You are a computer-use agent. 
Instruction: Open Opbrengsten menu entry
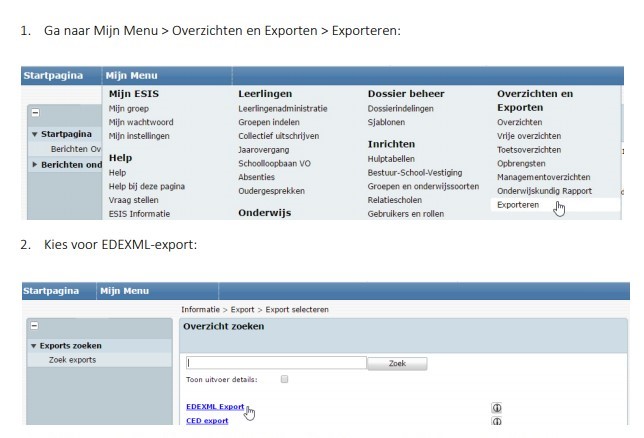point(521,164)
